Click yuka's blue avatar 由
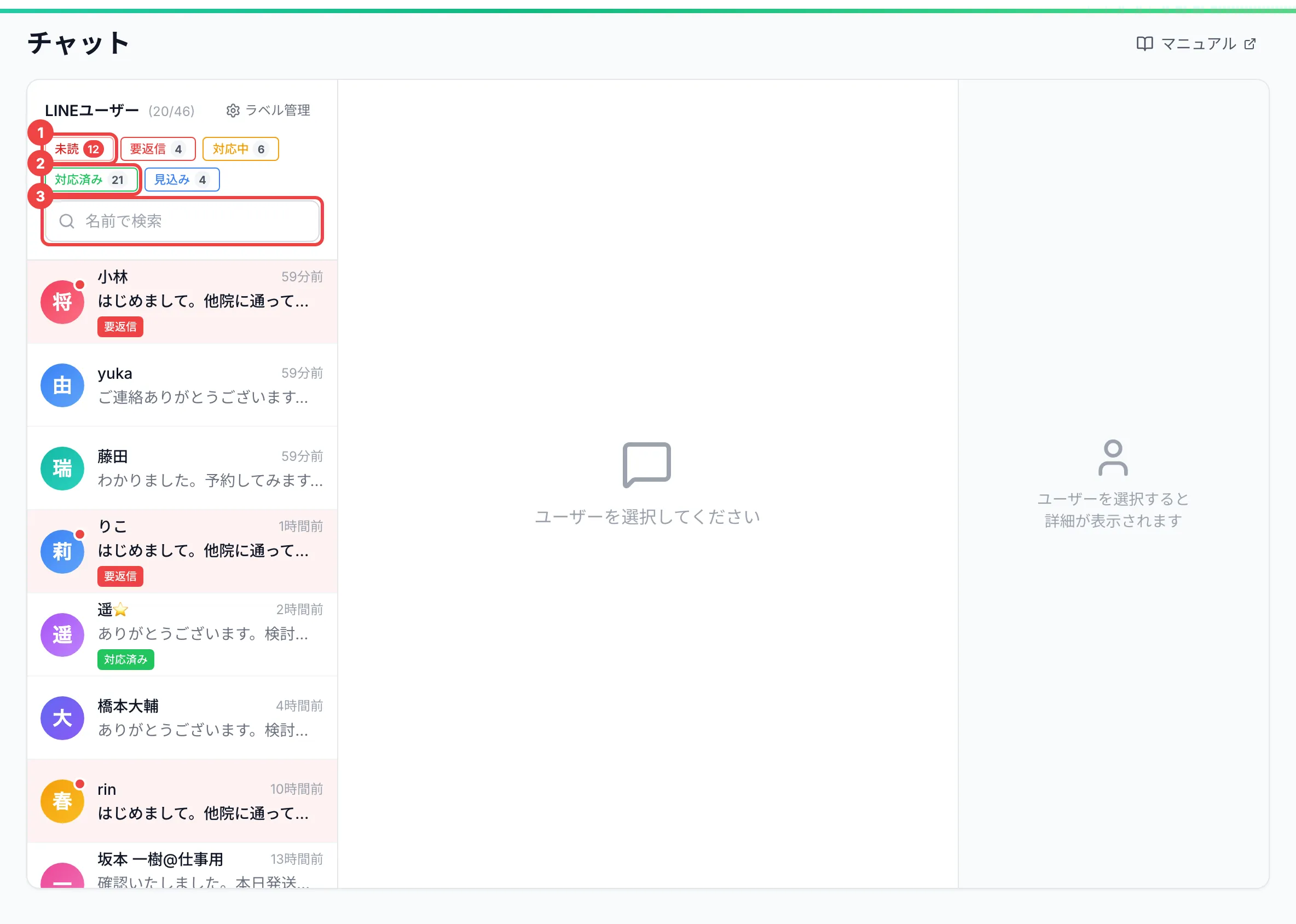 [x=62, y=385]
